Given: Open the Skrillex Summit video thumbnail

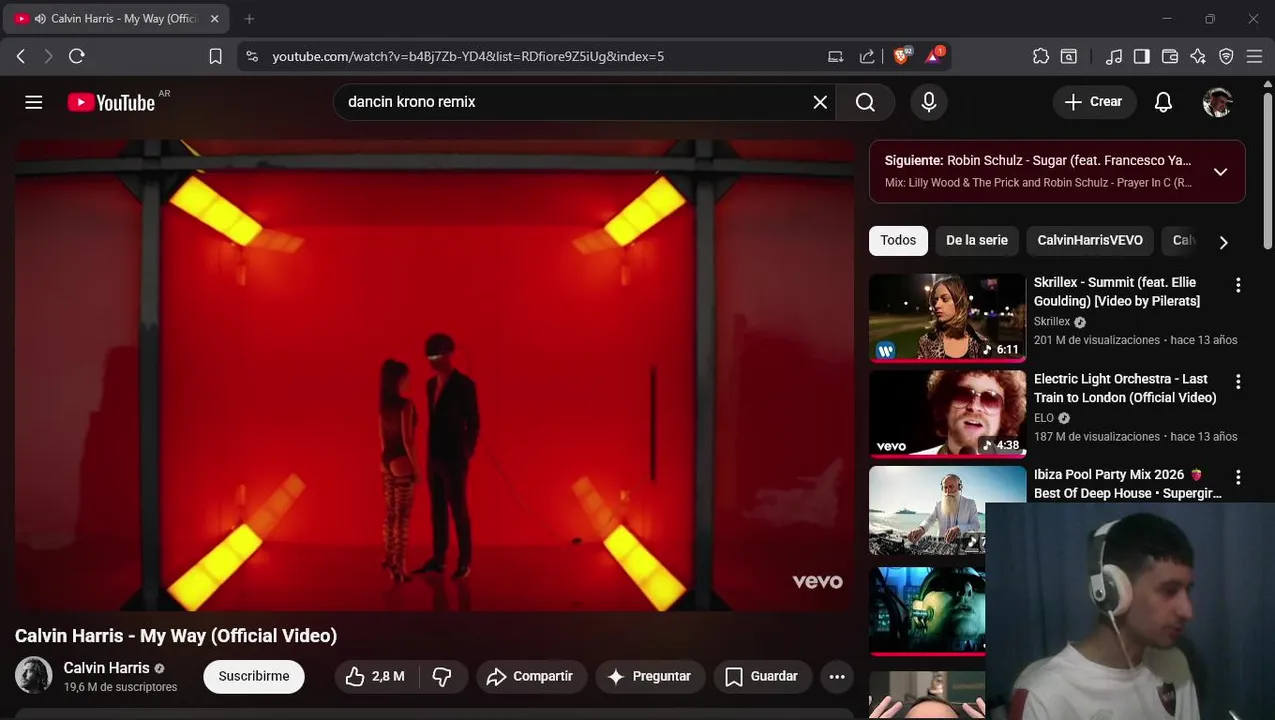Looking at the screenshot, I should click(x=947, y=317).
